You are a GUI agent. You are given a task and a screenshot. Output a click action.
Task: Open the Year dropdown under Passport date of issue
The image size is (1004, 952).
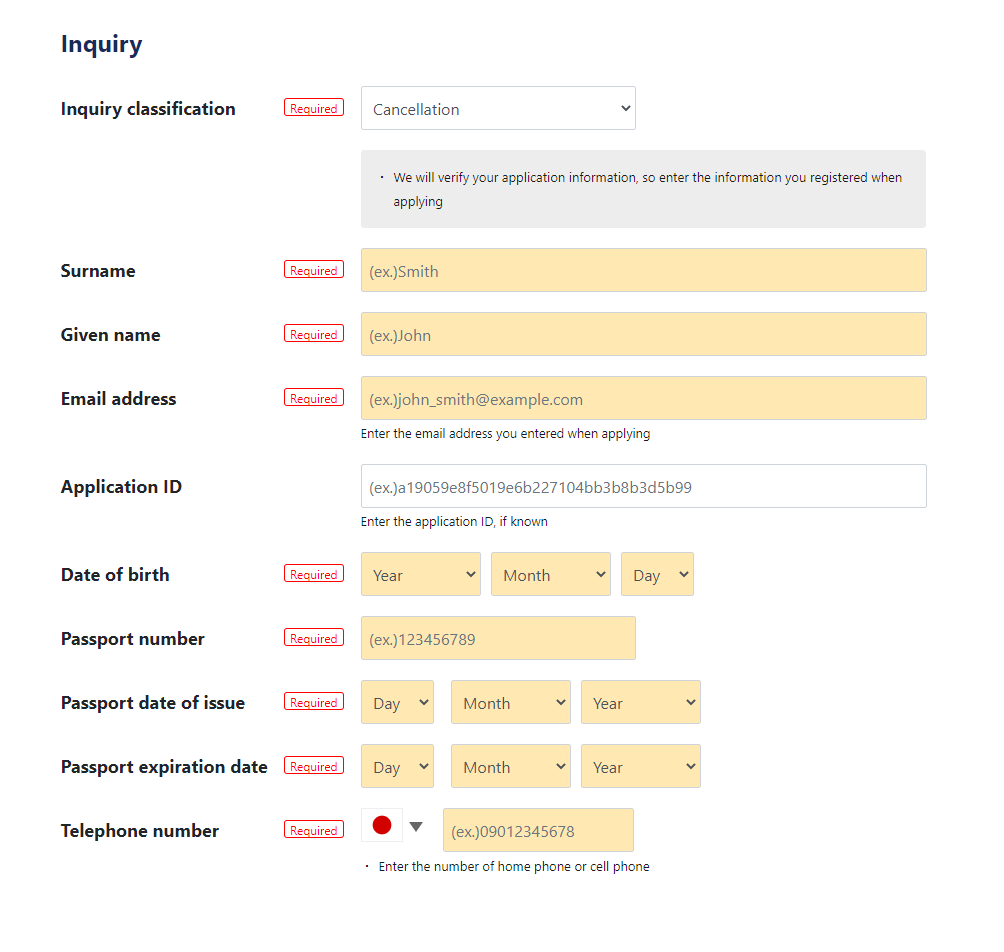click(640, 702)
